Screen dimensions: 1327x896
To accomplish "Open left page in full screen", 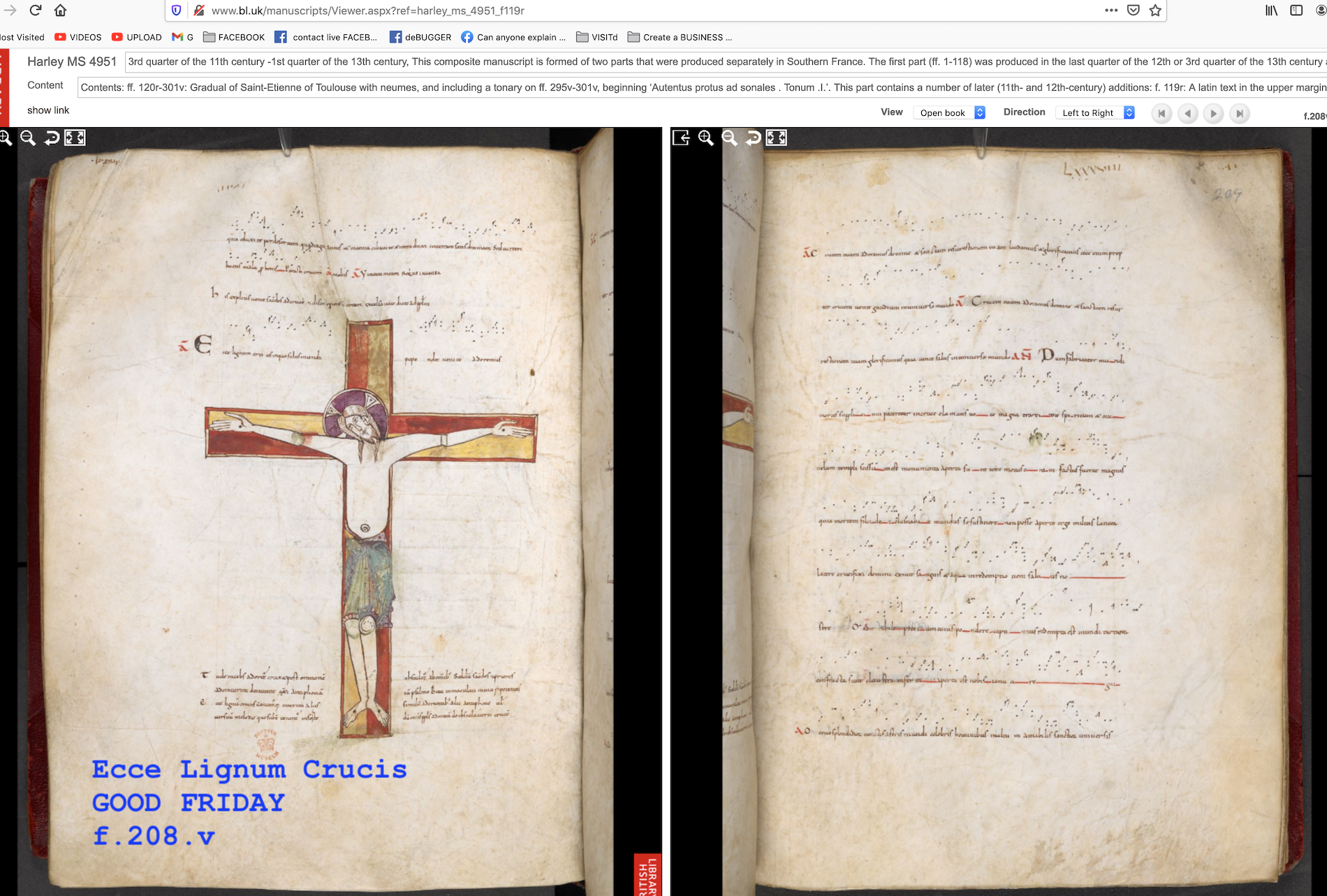I will (75, 138).
